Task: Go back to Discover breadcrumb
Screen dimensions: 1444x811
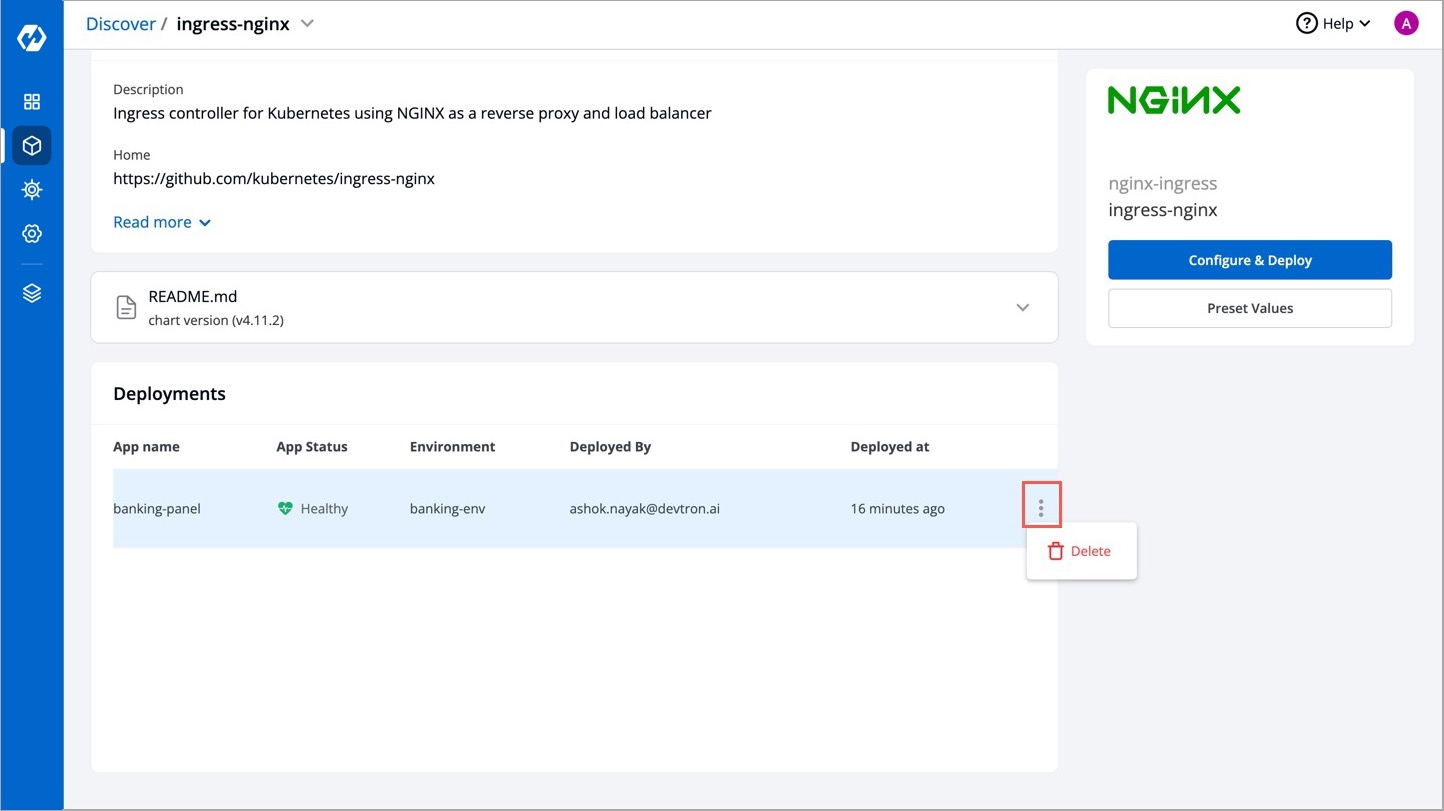Action: point(120,24)
